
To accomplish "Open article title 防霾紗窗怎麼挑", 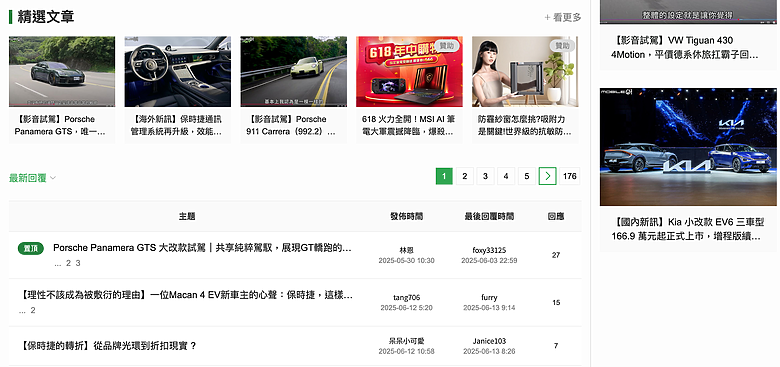I will coord(524,125).
